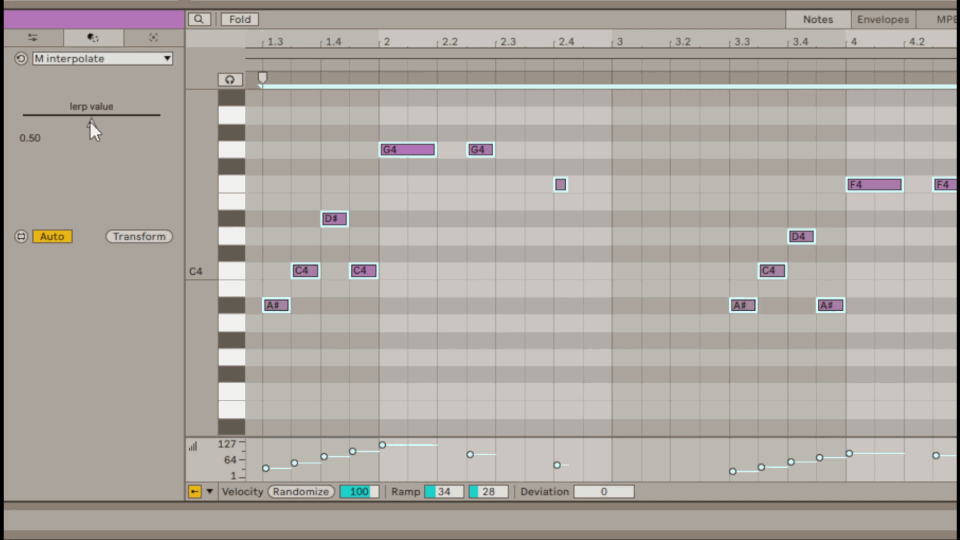Image resolution: width=960 pixels, height=540 pixels.
Task: Click the Randomize velocity button
Action: point(301,492)
